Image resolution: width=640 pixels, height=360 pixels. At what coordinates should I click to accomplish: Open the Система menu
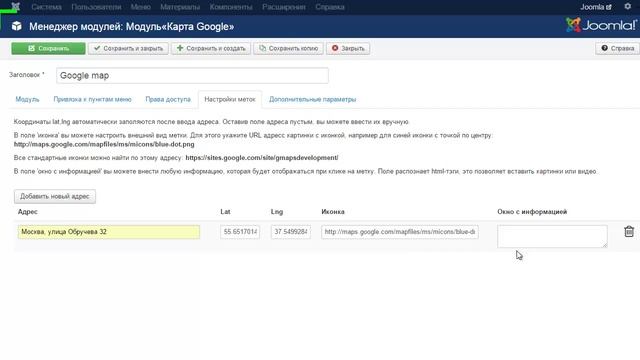point(47,7)
